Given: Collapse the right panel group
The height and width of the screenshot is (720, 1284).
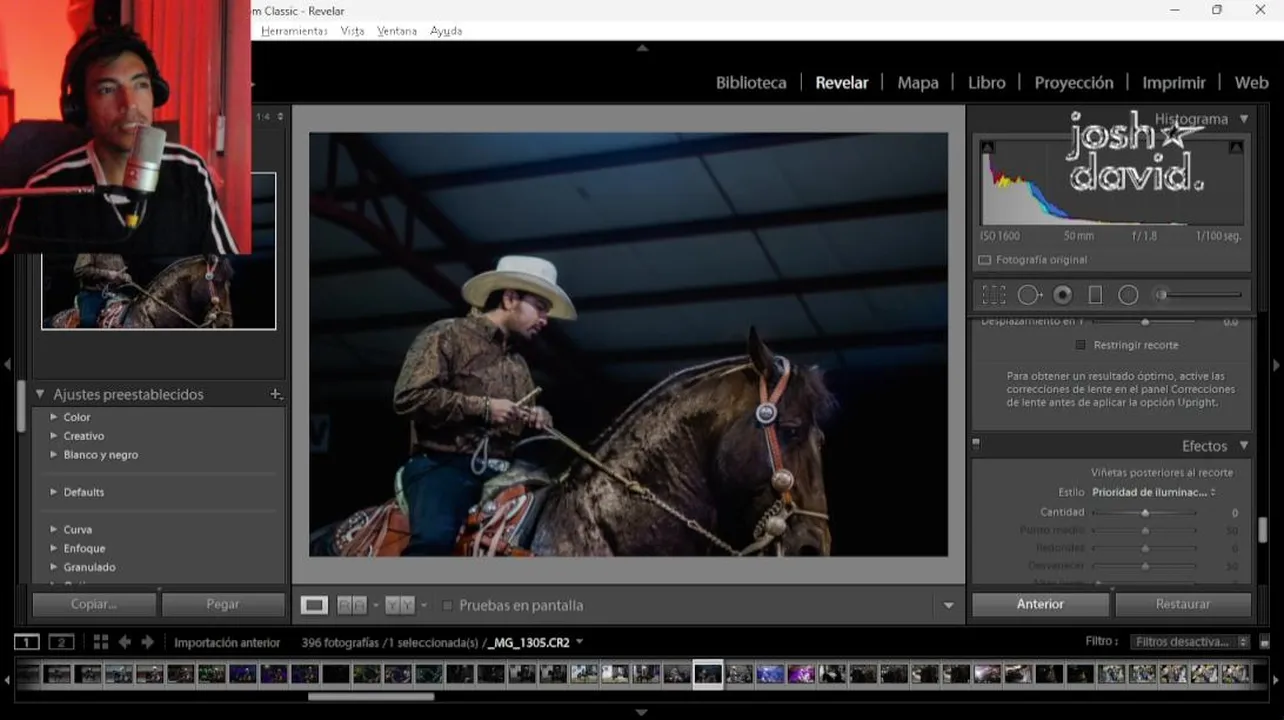Looking at the screenshot, I should [x=1277, y=365].
